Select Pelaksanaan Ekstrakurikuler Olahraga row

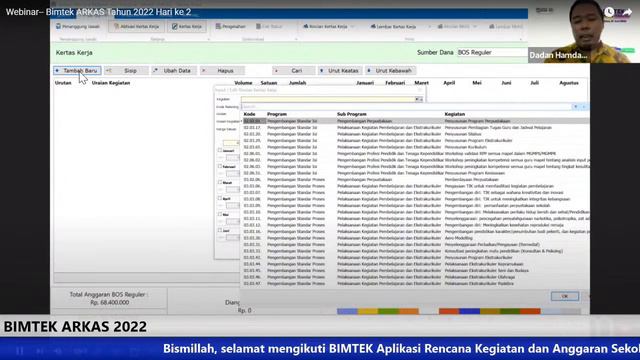click(x=416, y=277)
